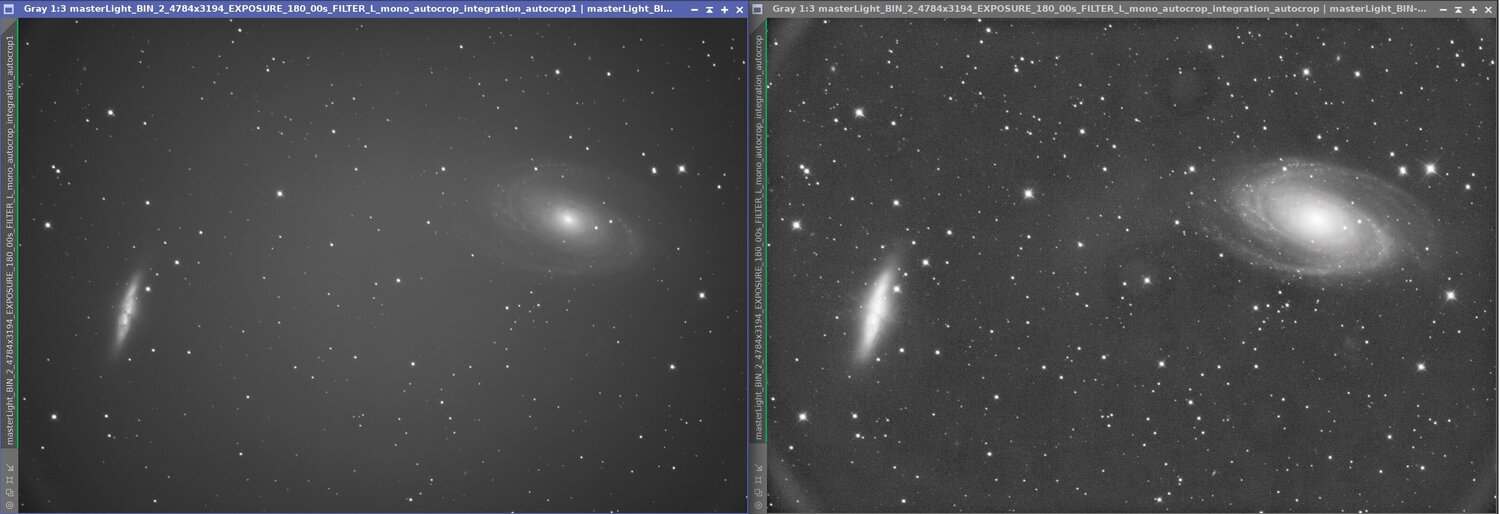This screenshot has width=1500, height=514.
Task: Click the overlapping squares icon in left window
Action: point(9,493)
